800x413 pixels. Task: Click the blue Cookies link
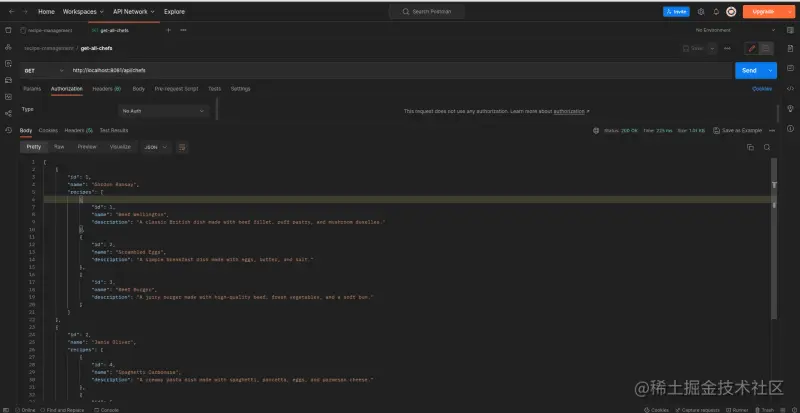point(762,89)
